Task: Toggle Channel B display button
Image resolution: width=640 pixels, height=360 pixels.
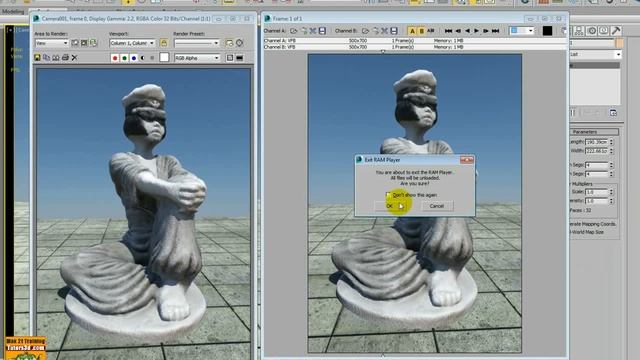Action: (421, 31)
